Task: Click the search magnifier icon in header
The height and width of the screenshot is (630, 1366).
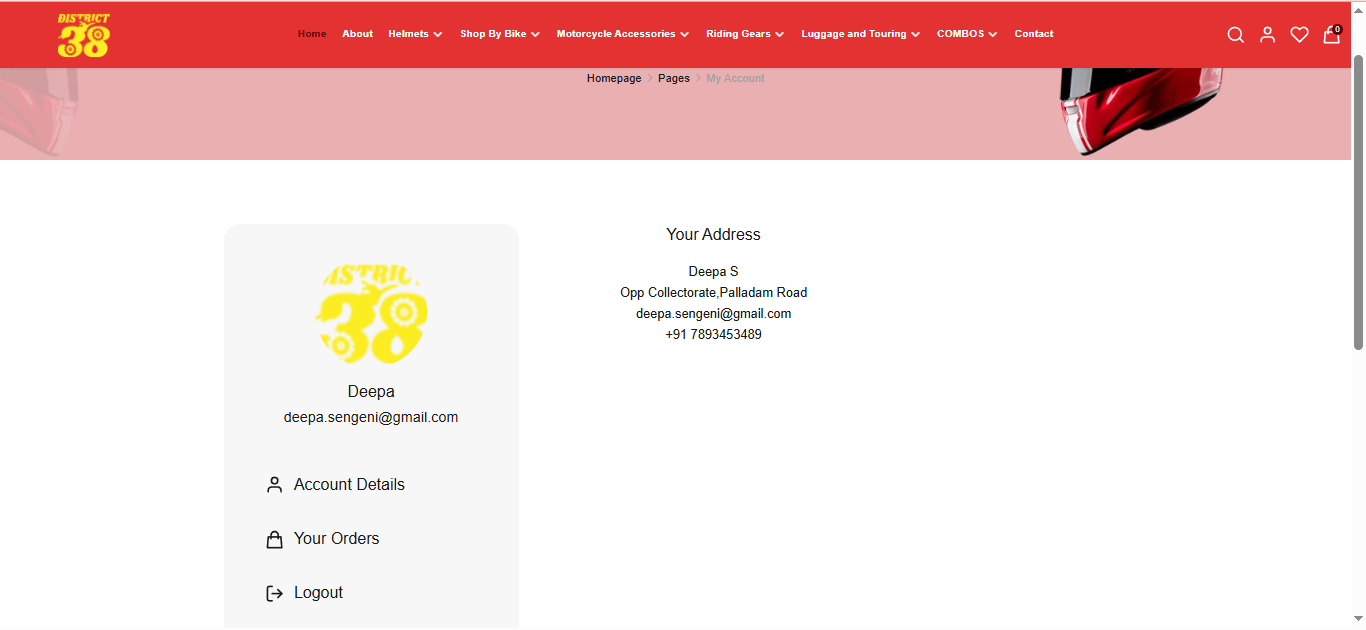Action: (1235, 35)
